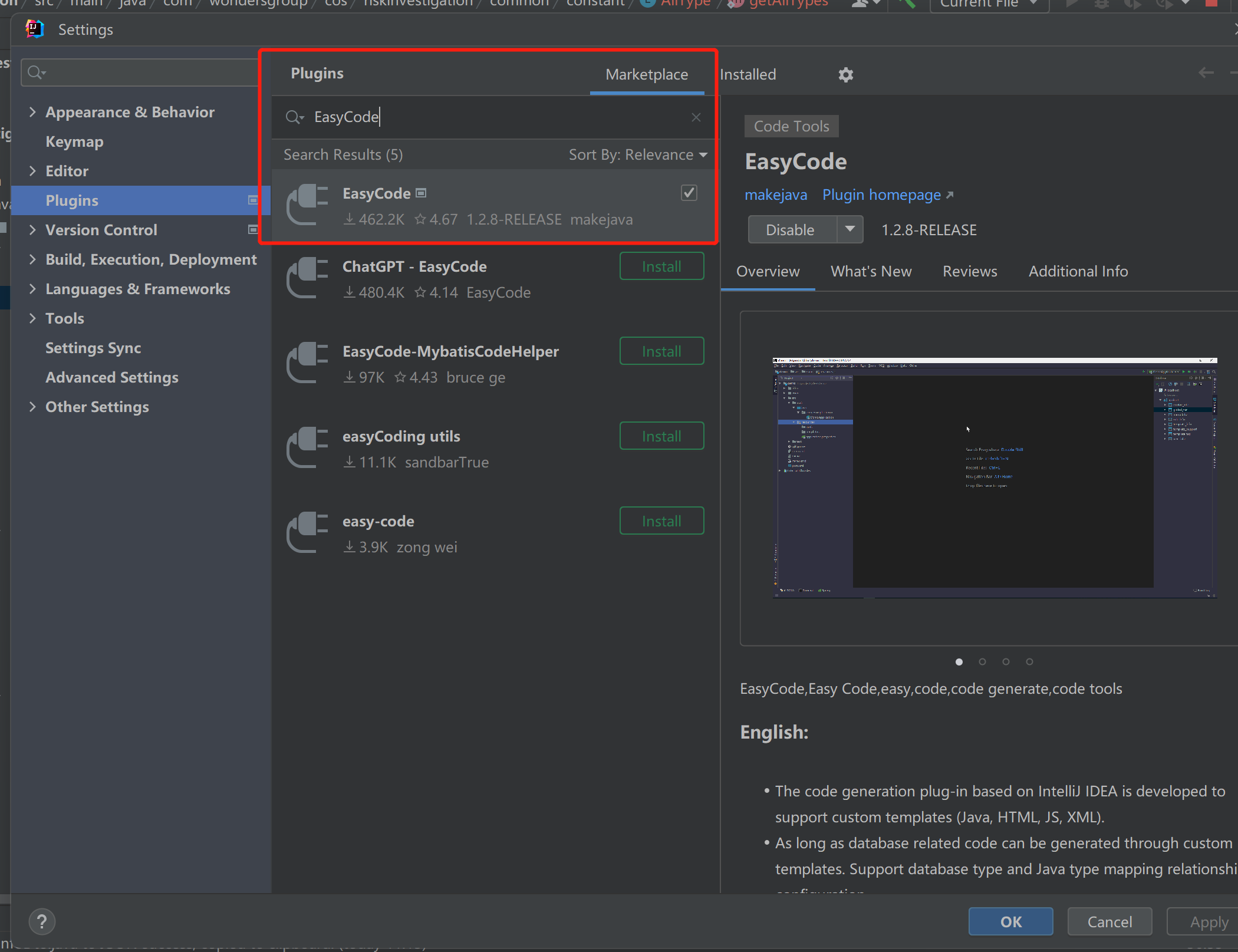Click the ChatGPT - EasyCode plugin icon

point(307,278)
